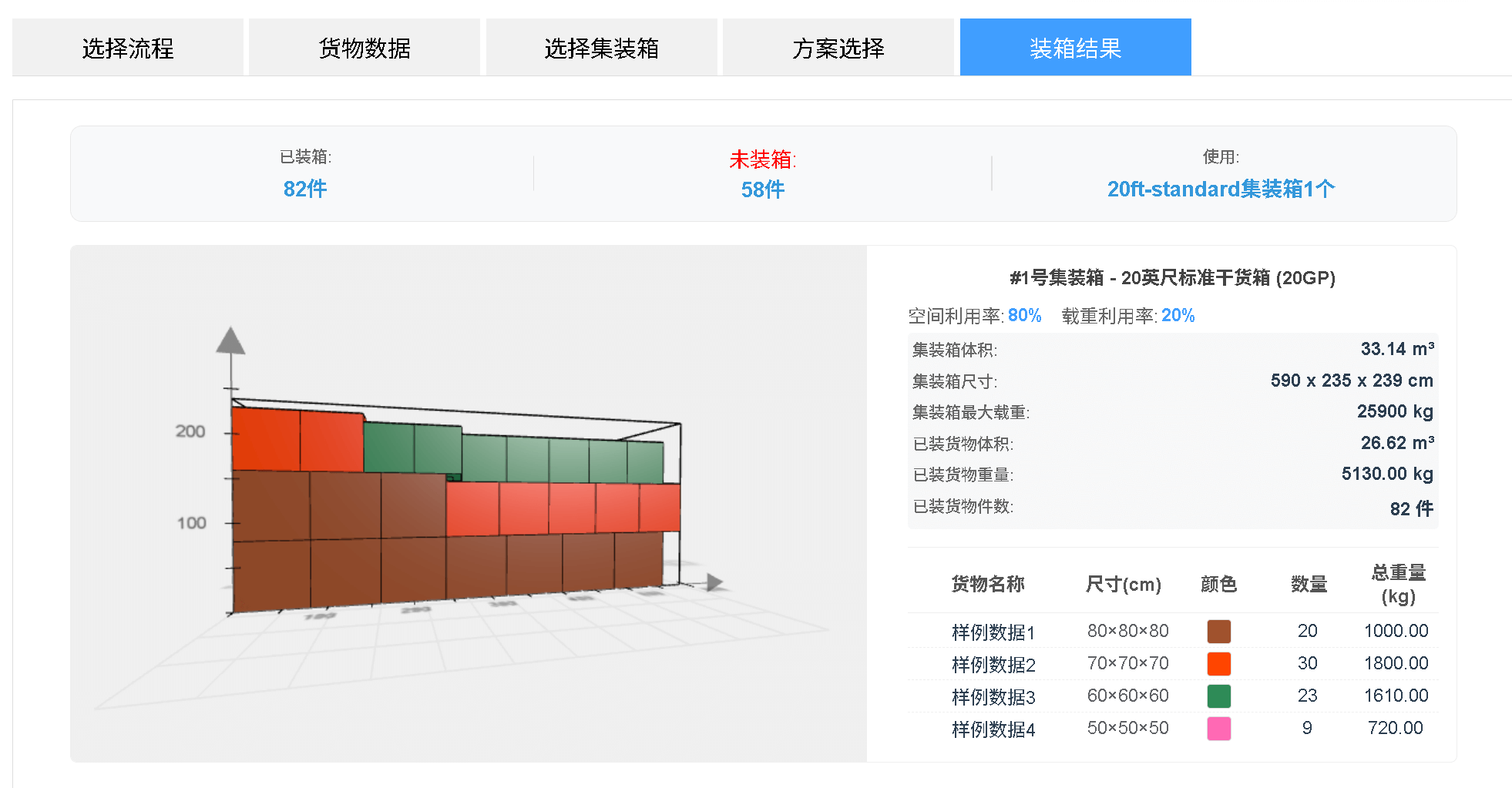This screenshot has height=788, width=1512.
Task: Switch to the 选择流程 tab
Action: pos(127,47)
